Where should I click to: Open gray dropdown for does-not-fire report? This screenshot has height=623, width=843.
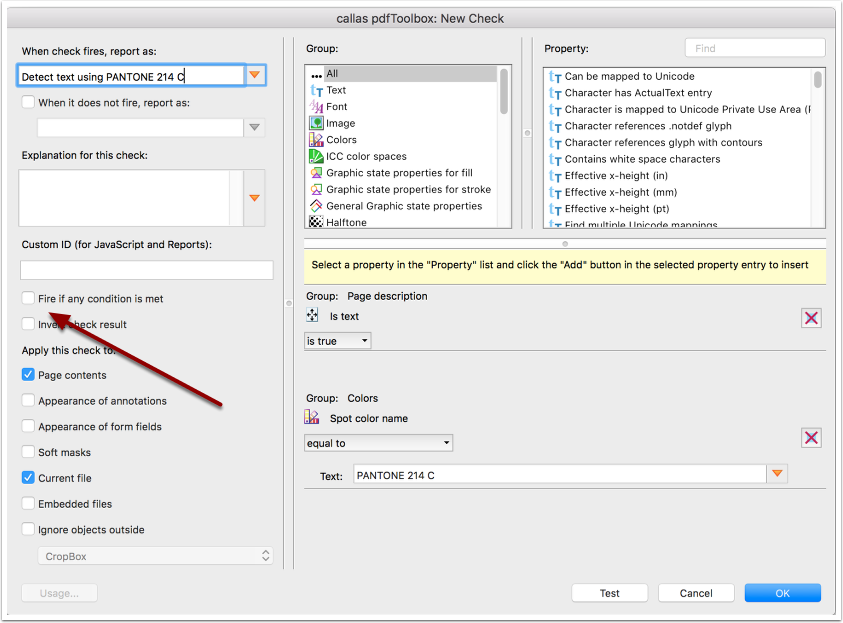pos(254,127)
